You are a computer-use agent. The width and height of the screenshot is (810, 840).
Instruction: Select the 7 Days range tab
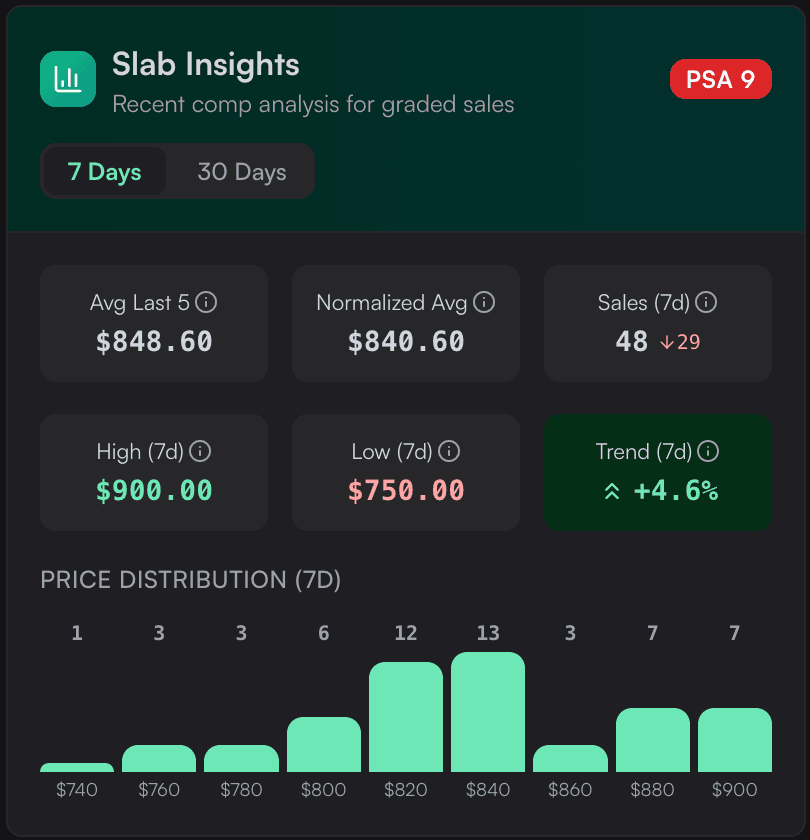104,171
